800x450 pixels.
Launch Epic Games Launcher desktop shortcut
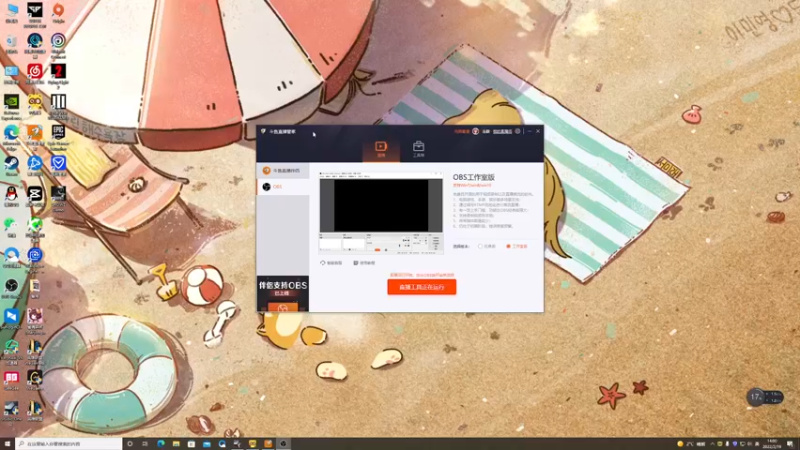pos(58,136)
